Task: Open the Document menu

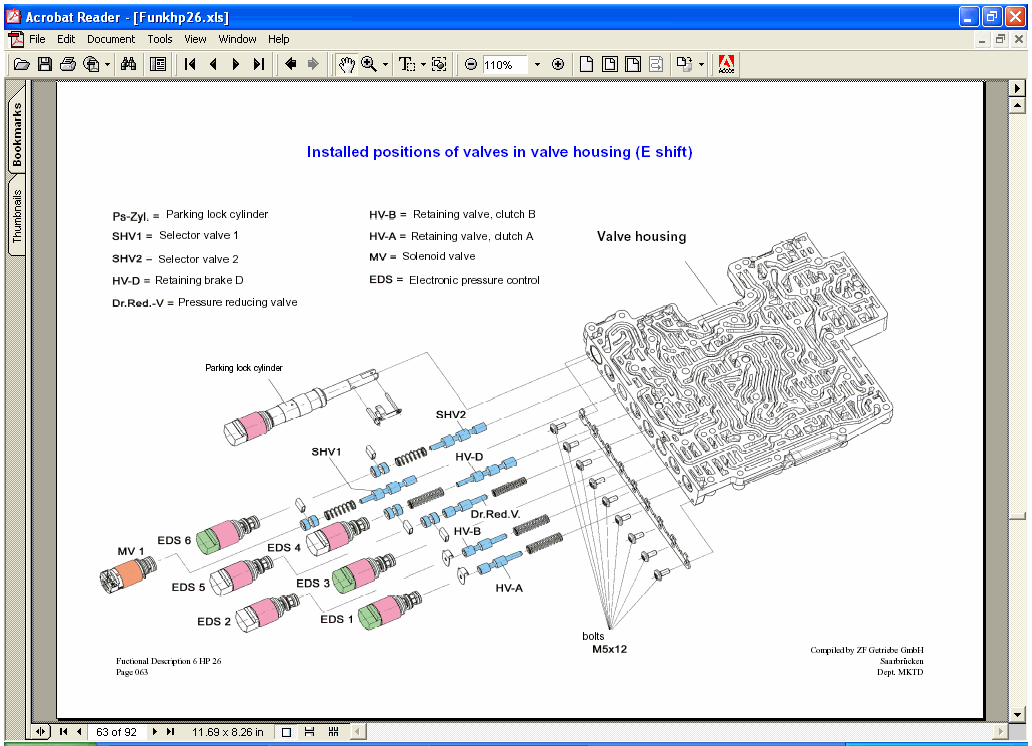Action: coord(110,39)
